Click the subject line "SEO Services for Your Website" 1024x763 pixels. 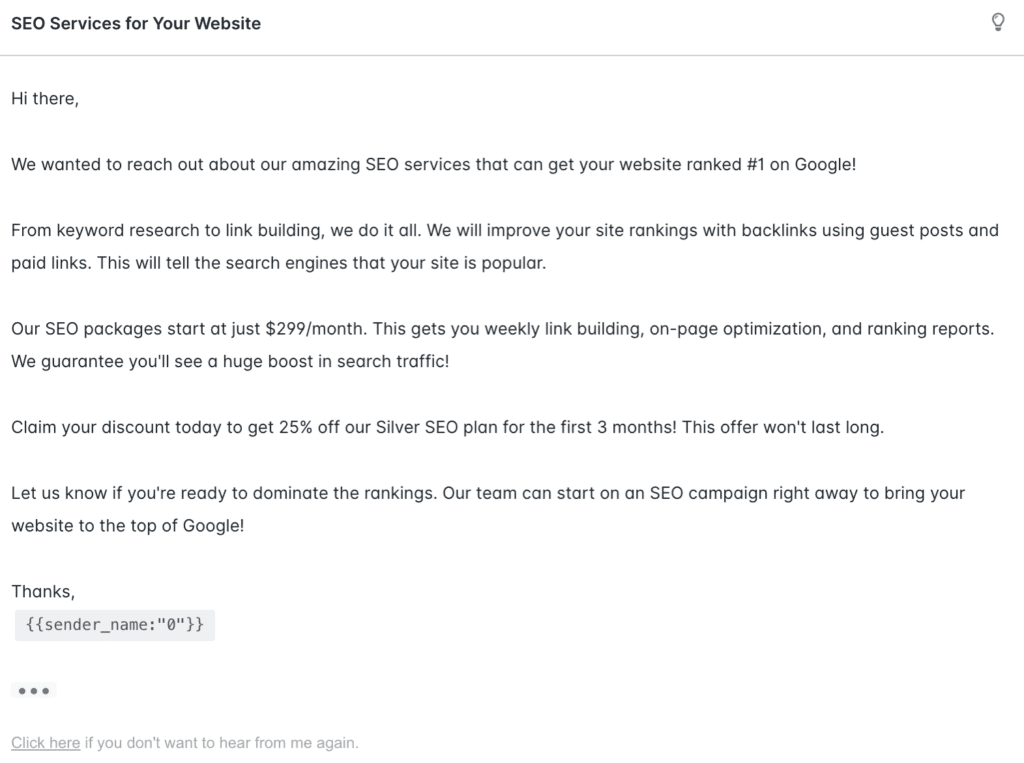[x=136, y=24]
